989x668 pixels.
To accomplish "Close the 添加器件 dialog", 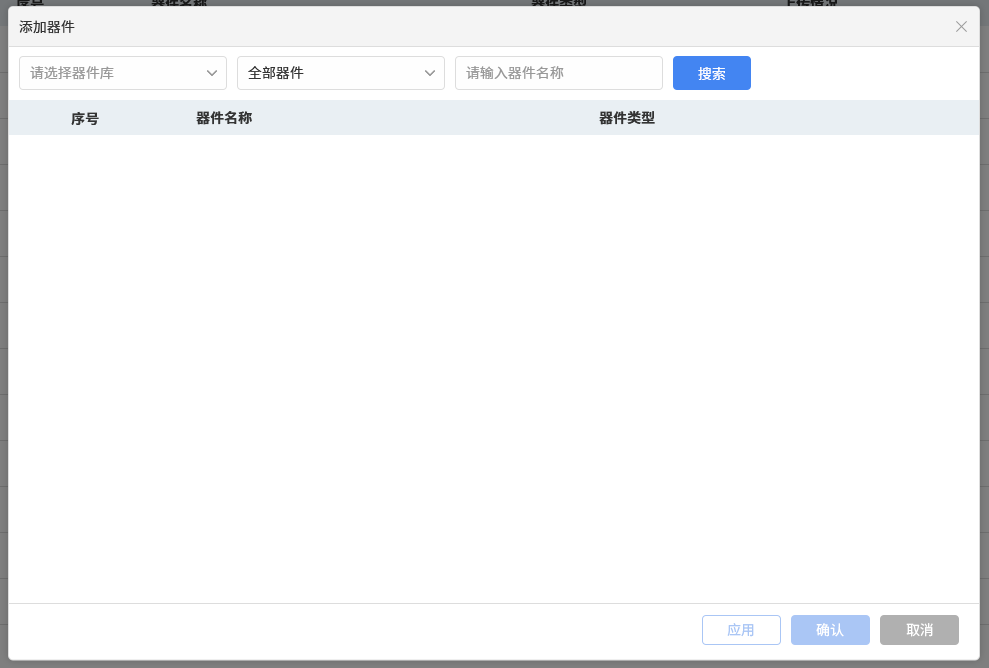I will pyautogui.click(x=961, y=26).
